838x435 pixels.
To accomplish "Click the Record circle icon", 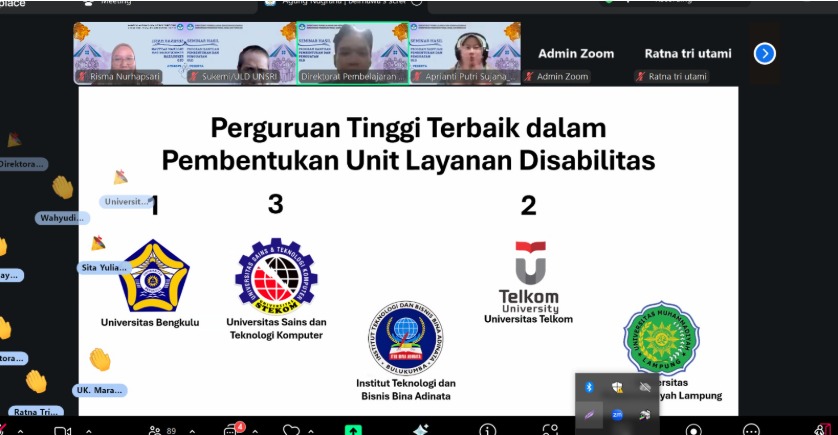I will (694, 430).
